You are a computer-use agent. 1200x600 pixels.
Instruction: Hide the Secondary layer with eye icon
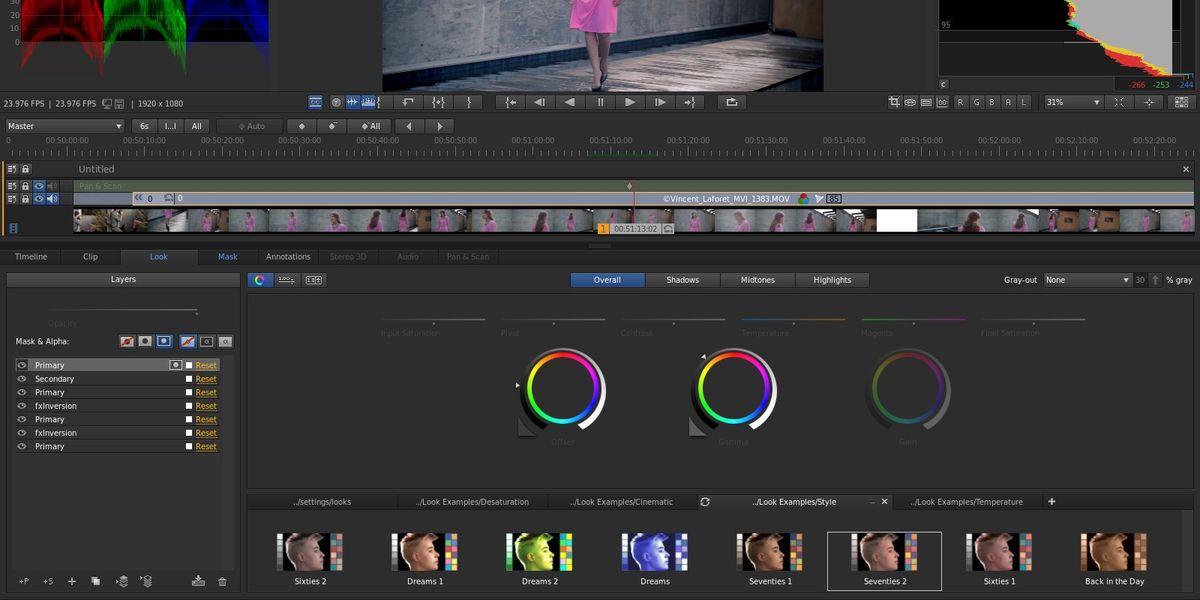point(22,379)
